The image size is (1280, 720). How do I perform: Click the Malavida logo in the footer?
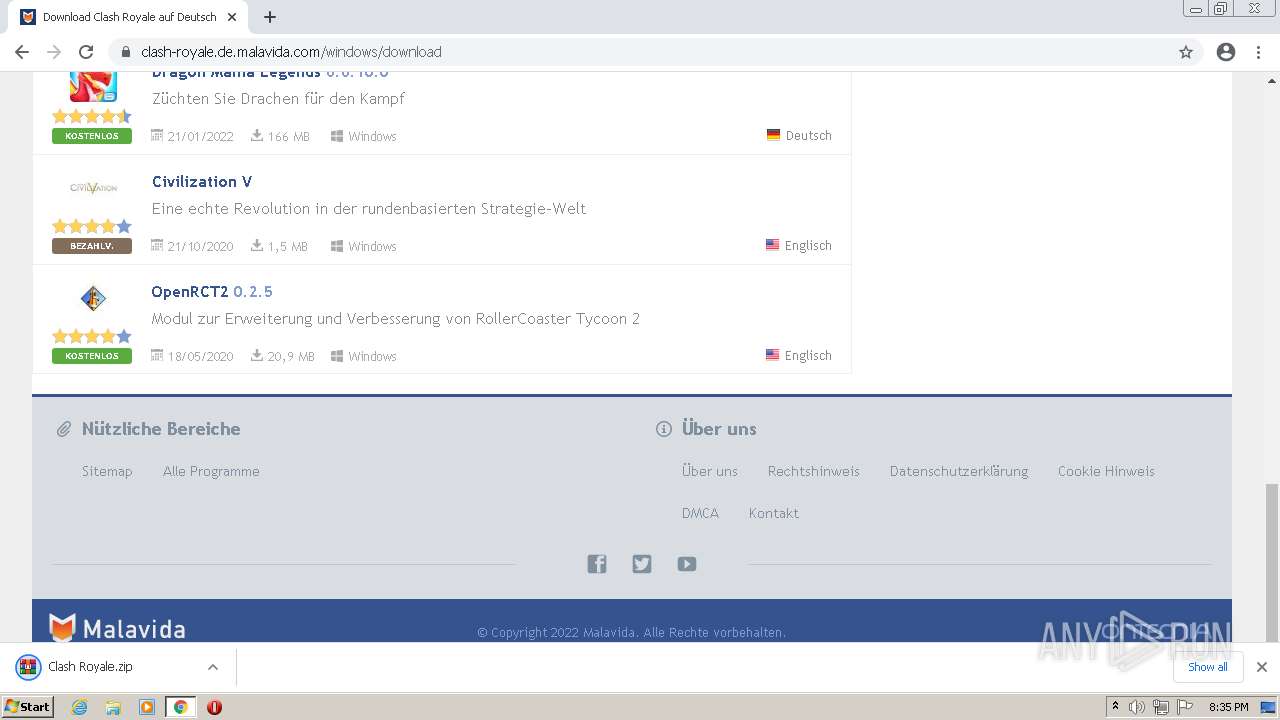click(x=117, y=628)
